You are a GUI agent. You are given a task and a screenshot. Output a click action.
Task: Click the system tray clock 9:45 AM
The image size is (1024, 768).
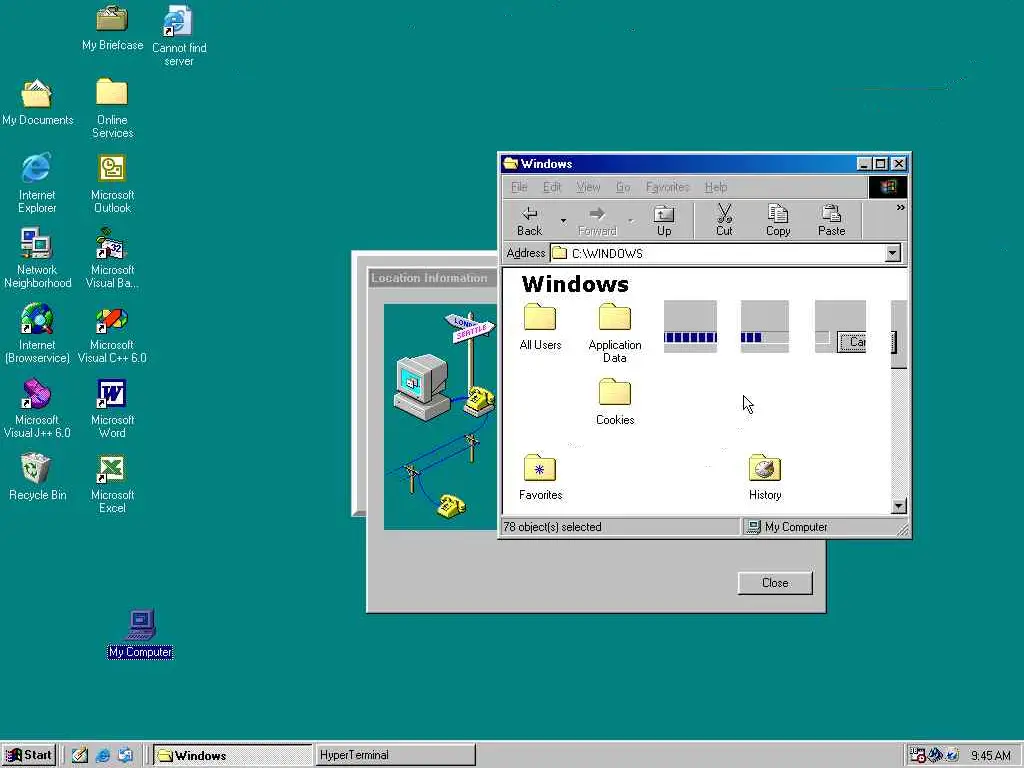[991, 756]
